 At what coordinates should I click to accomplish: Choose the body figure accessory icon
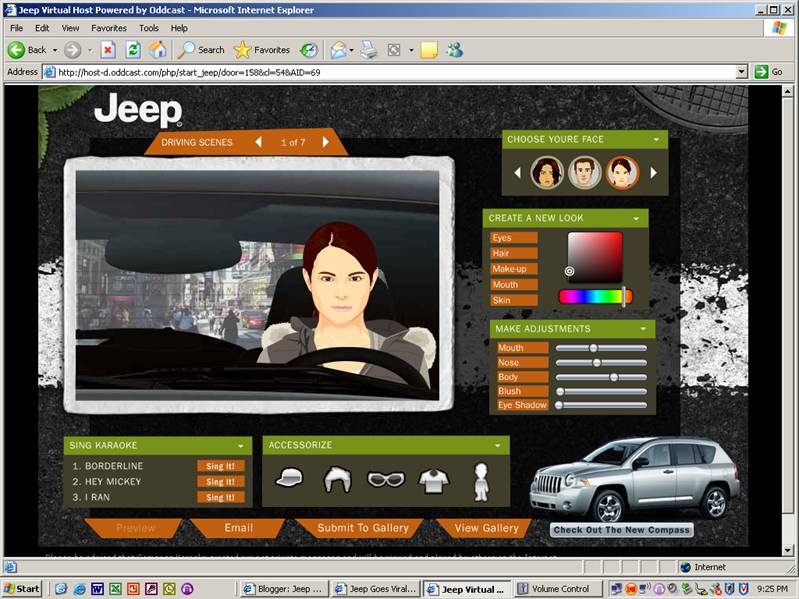coord(481,482)
